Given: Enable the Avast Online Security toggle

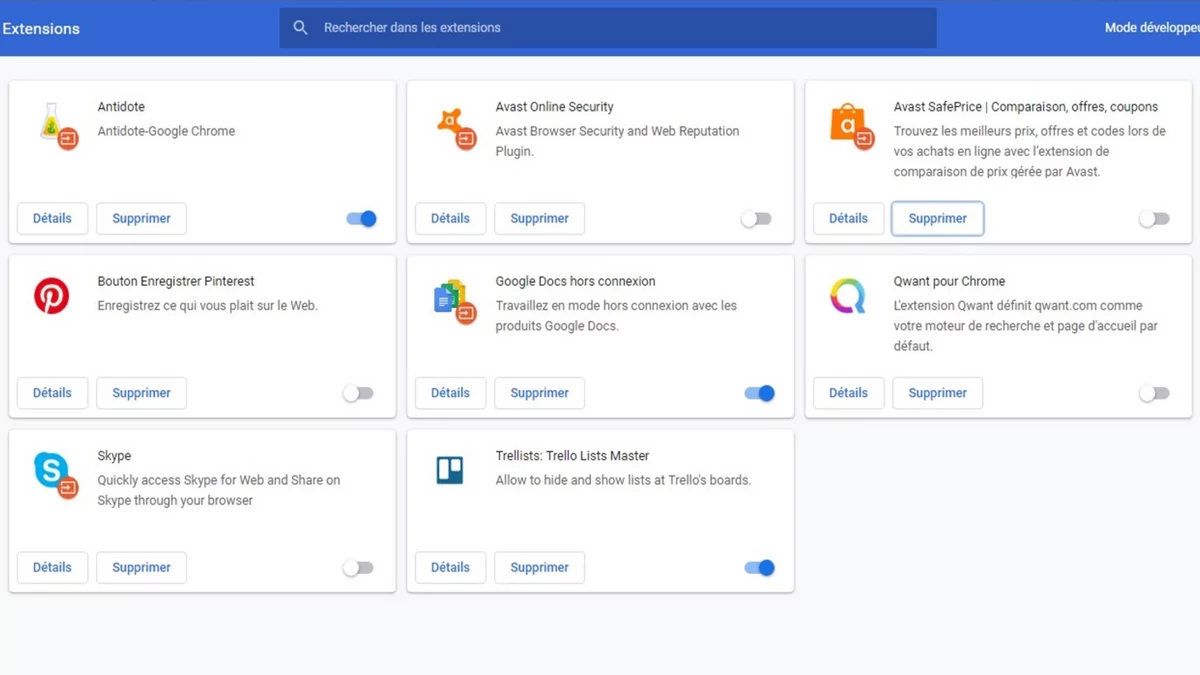Looking at the screenshot, I should tap(756, 219).
